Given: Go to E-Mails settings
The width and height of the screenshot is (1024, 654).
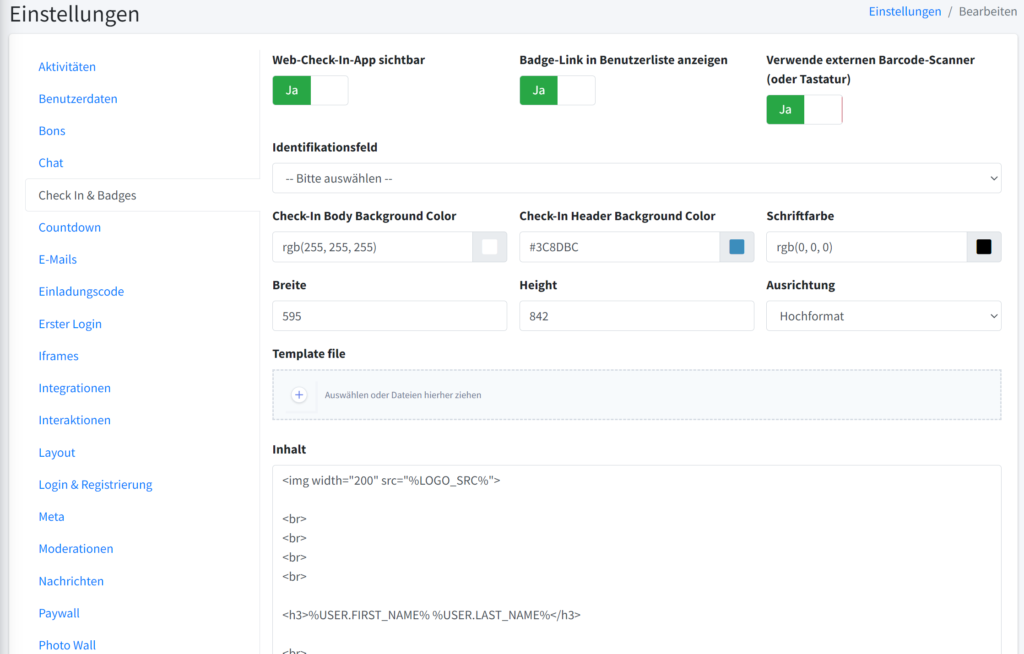Looking at the screenshot, I should [57, 259].
